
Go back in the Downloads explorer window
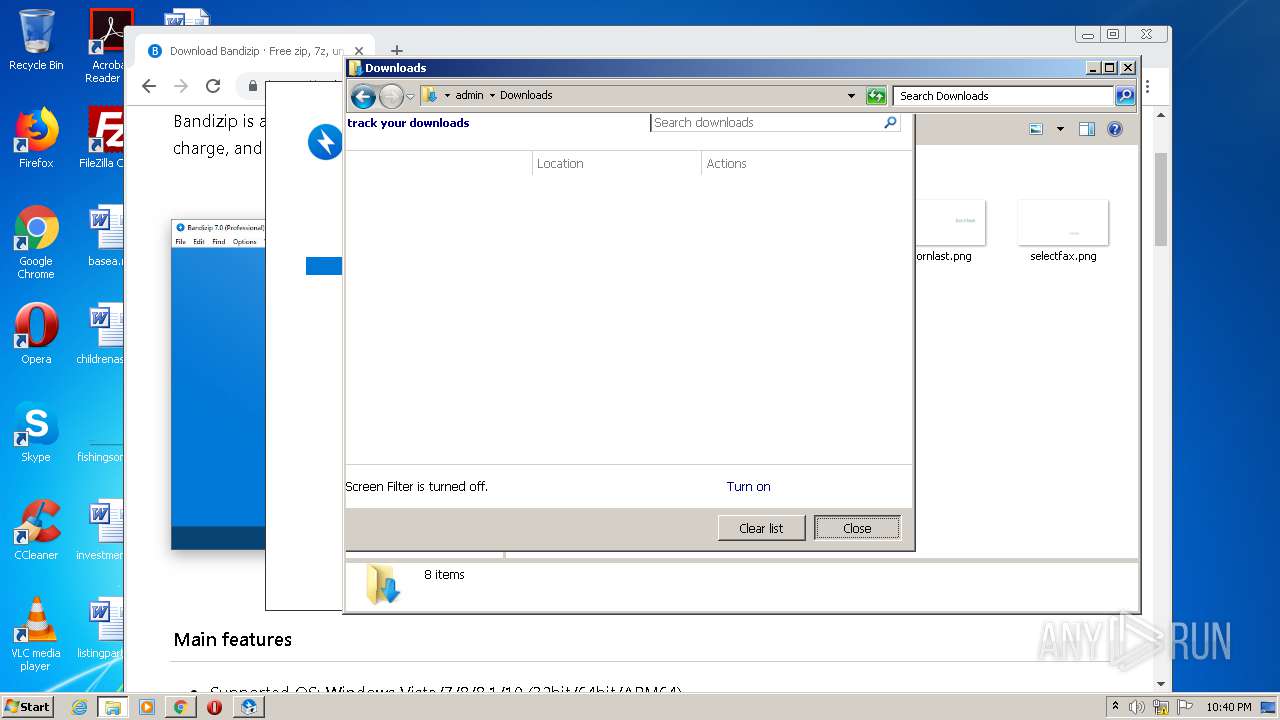tap(363, 96)
